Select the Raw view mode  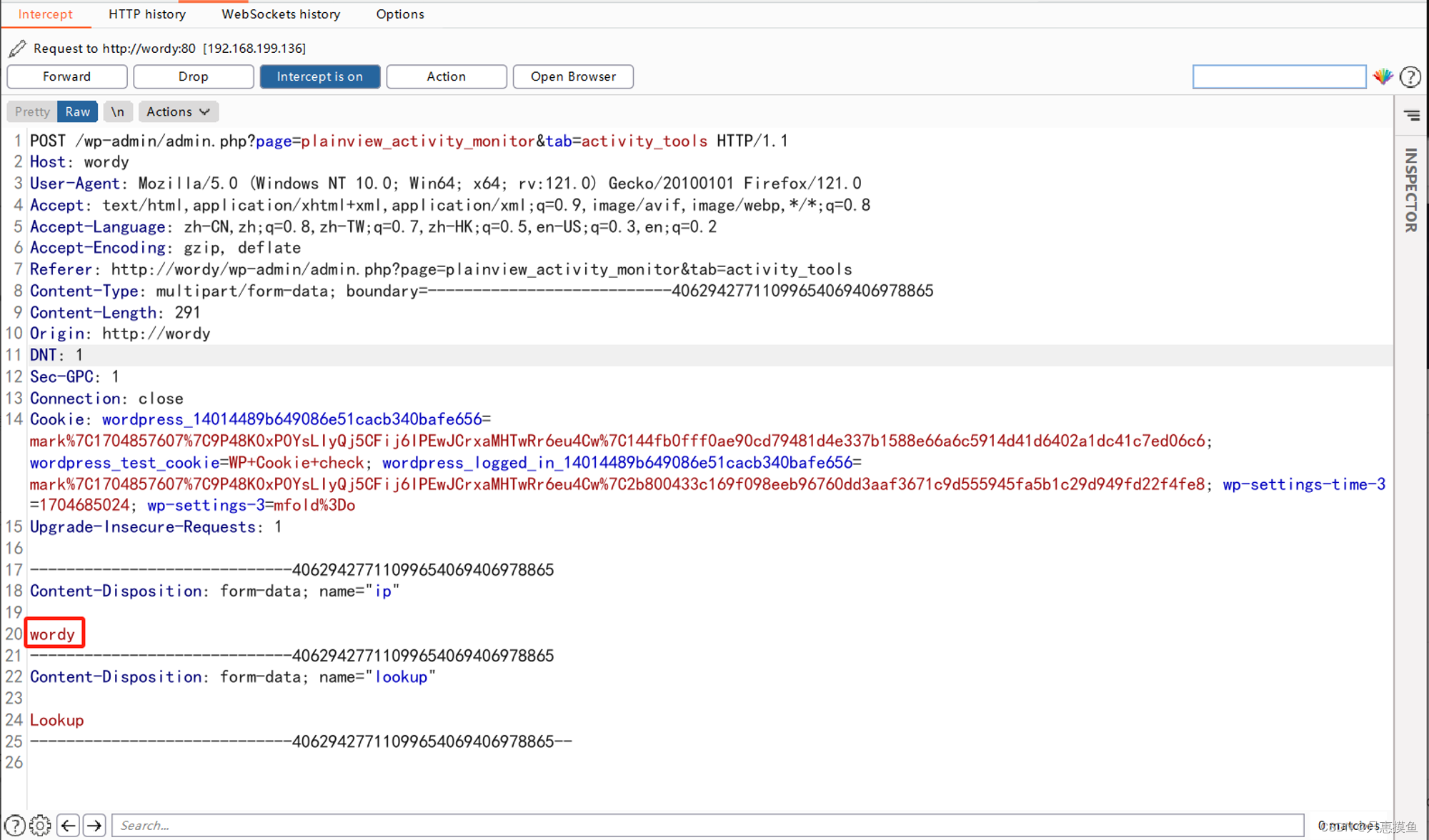pos(78,111)
